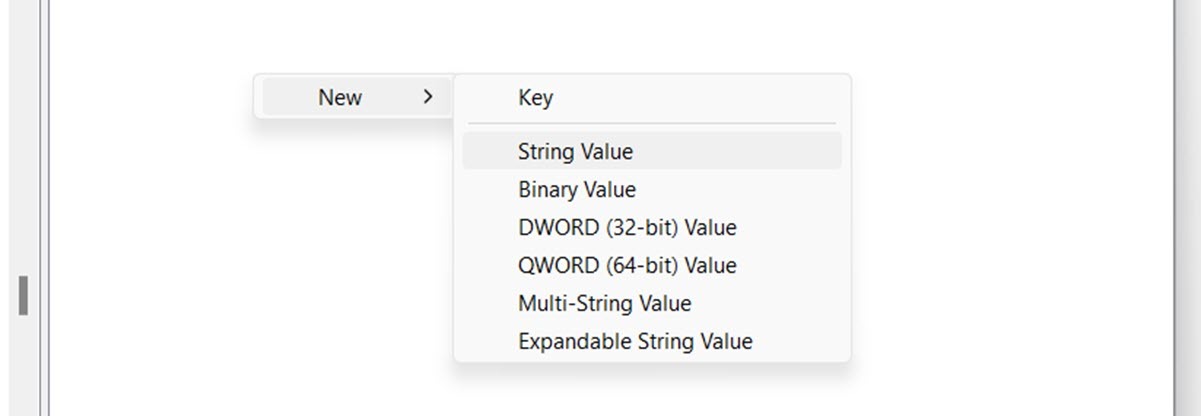The width and height of the screenshot is (1201, 416).
Task: Click the scrollbar track above the thumb
Action: 23,138
